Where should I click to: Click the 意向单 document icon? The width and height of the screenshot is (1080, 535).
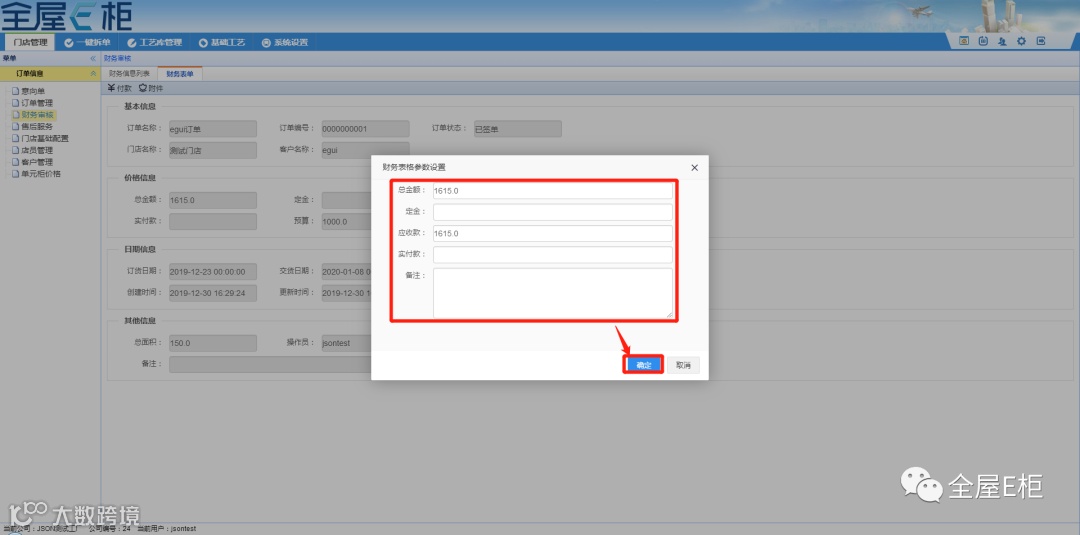[x=15, y=91]
